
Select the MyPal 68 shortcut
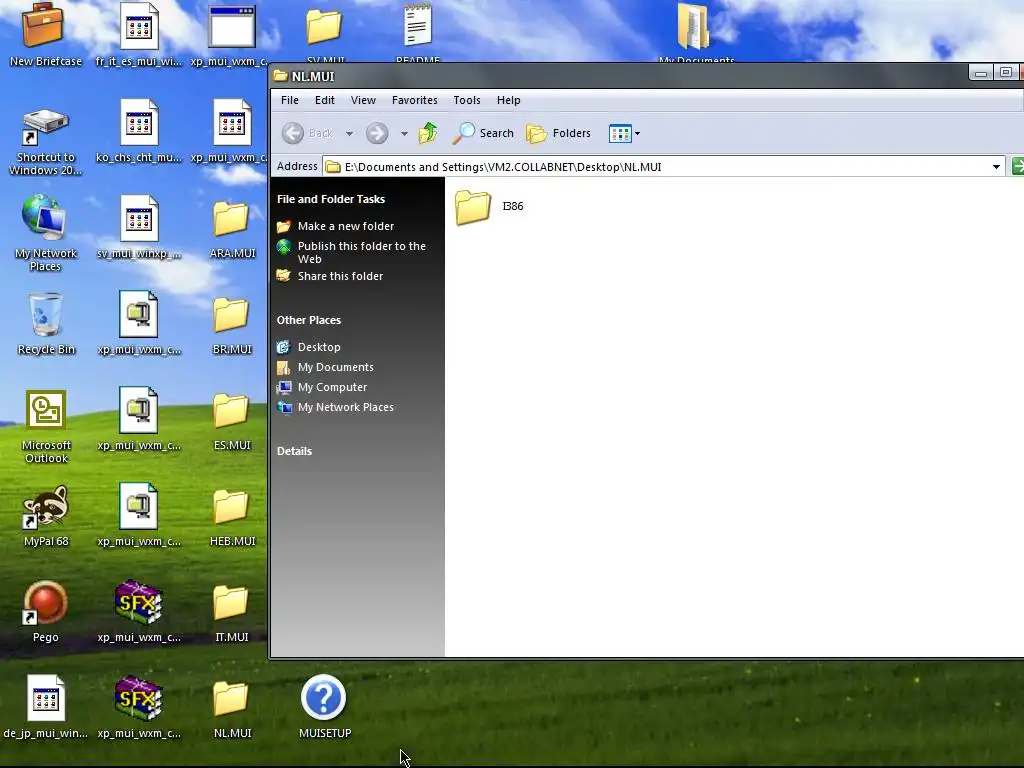click(x=45, y=515)
